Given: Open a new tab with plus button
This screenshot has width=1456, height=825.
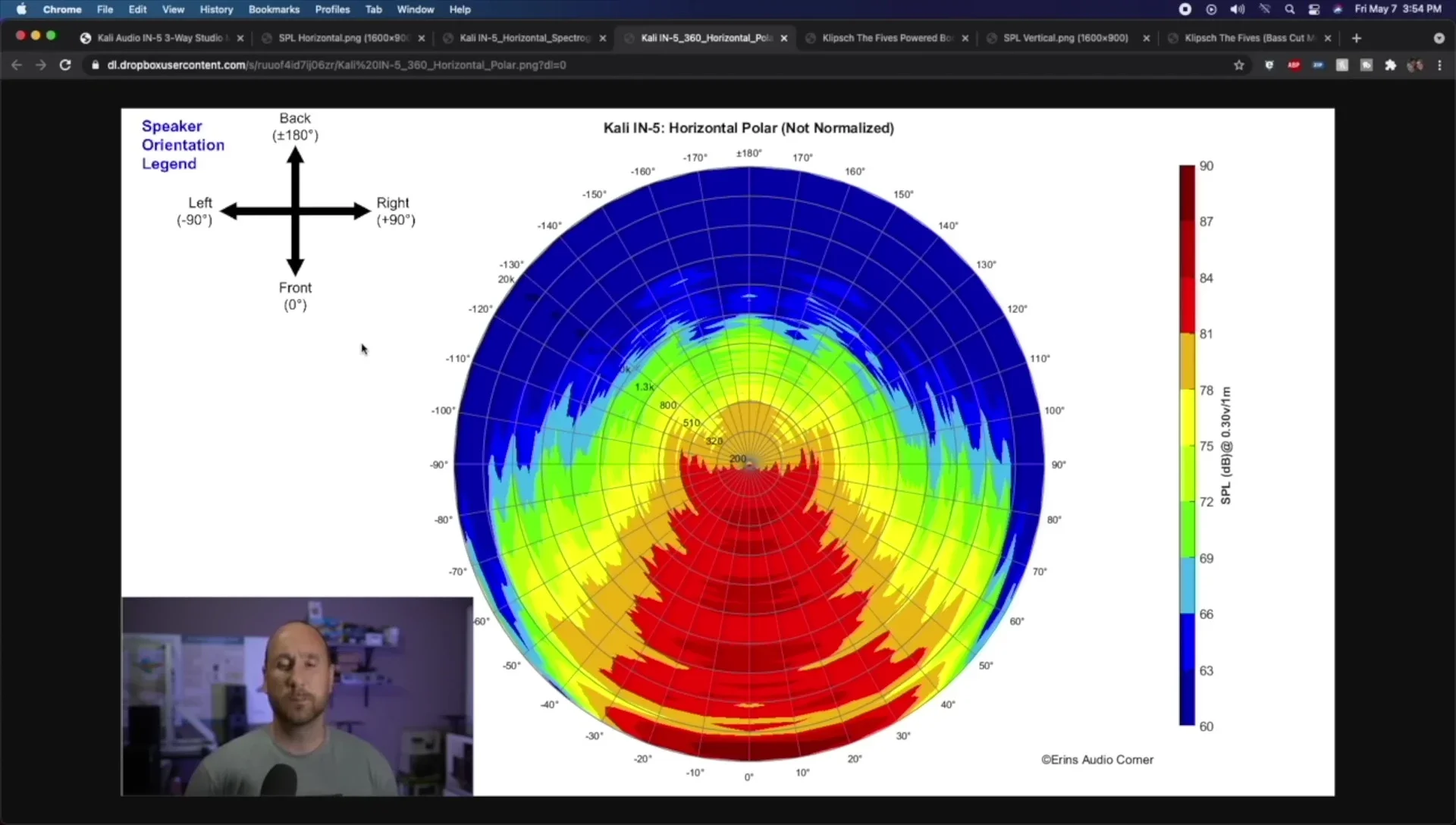Looking at the screenshot, I should point(1357,38).
